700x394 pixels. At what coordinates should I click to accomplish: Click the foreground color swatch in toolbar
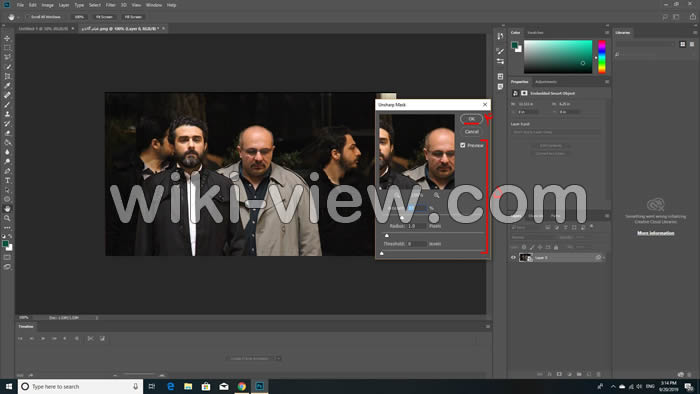5,244
